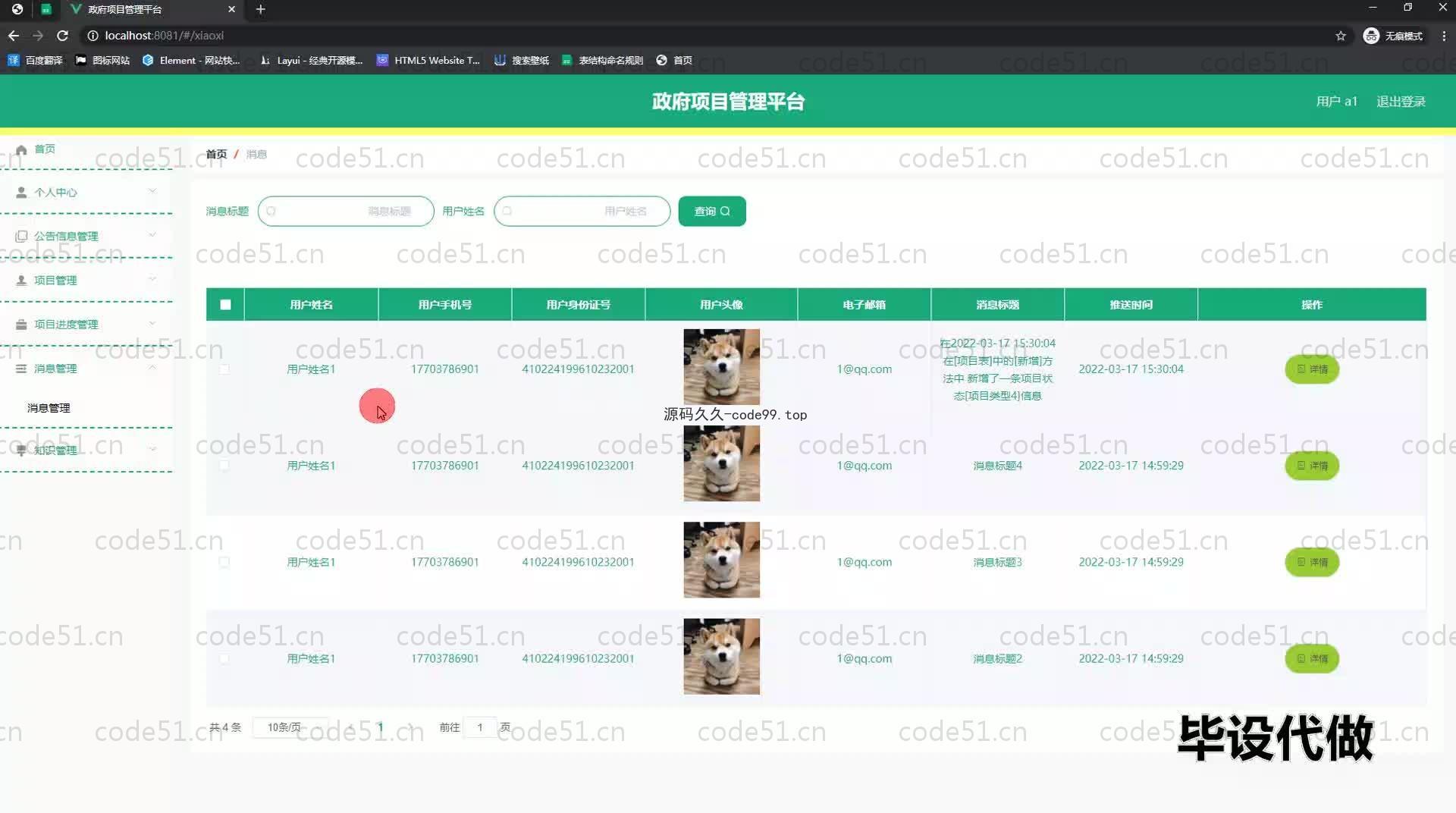Open the 10条/页 page size dropdown
1456x813 pixels.
click(x=290, y=727)
